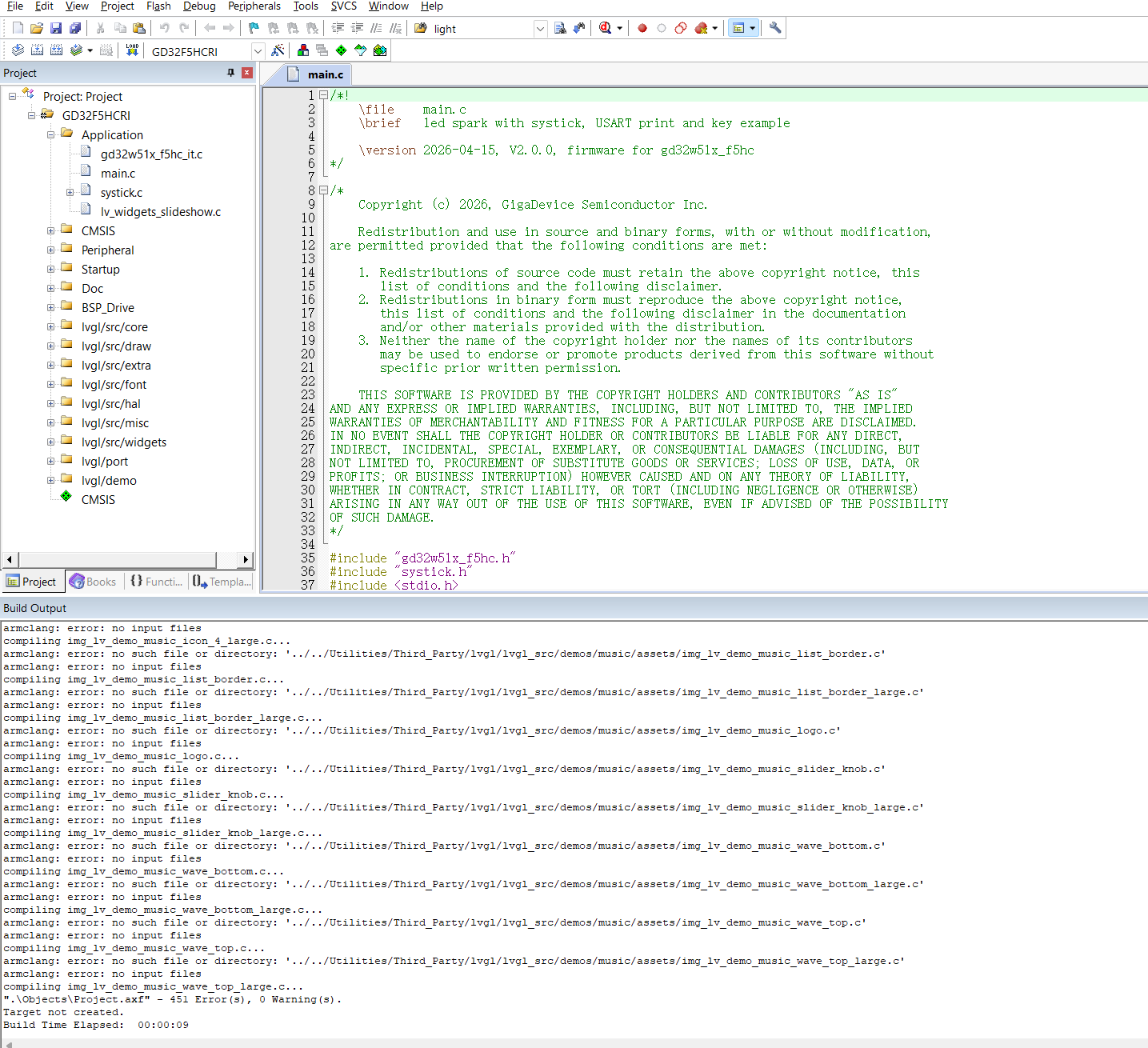1148x1048 pixels.
Task: Click the Project panel scroll right arrow
Action: click(x=246, y=559)
